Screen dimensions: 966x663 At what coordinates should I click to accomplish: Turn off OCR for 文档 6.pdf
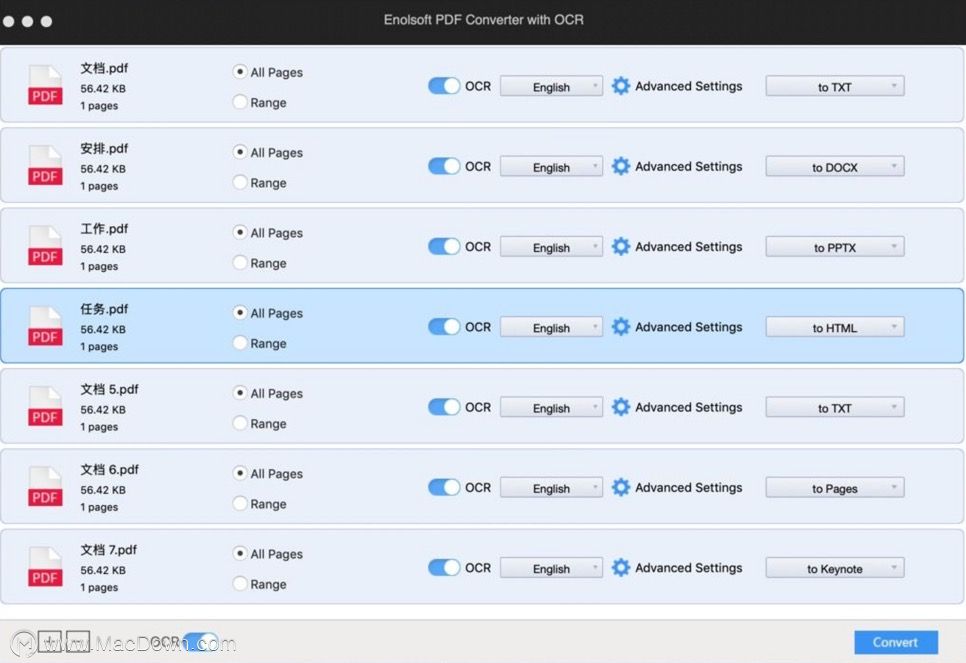coord(444,487)
